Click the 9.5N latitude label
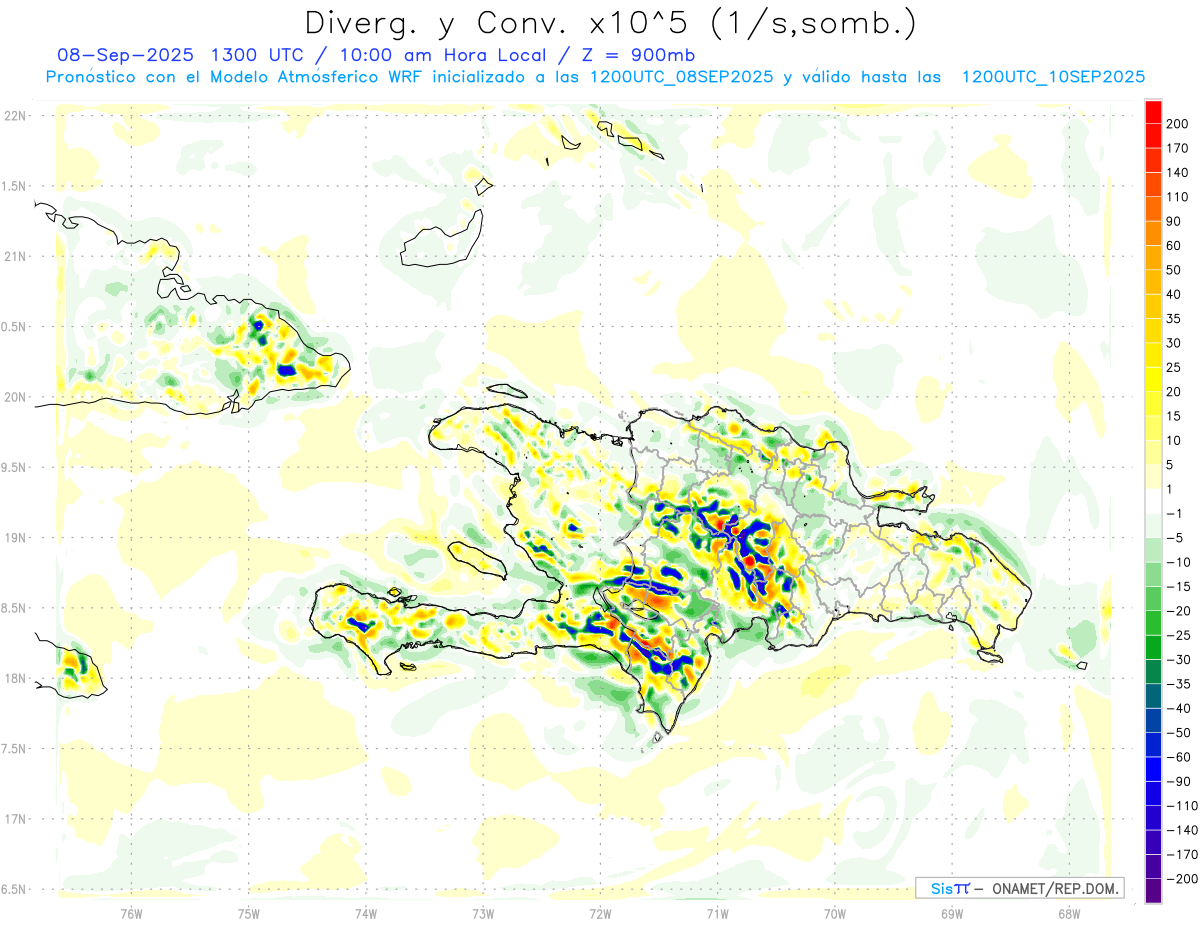The width and height of the screenshot is (1200, 927). tap(13, 467)
